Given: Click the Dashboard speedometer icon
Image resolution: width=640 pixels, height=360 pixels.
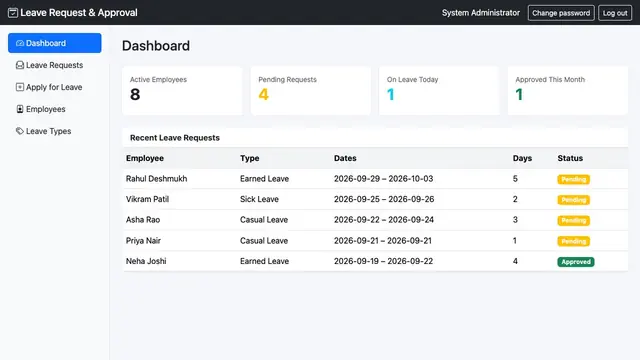Looking at the screenshot, I should [x=20, y=43].
